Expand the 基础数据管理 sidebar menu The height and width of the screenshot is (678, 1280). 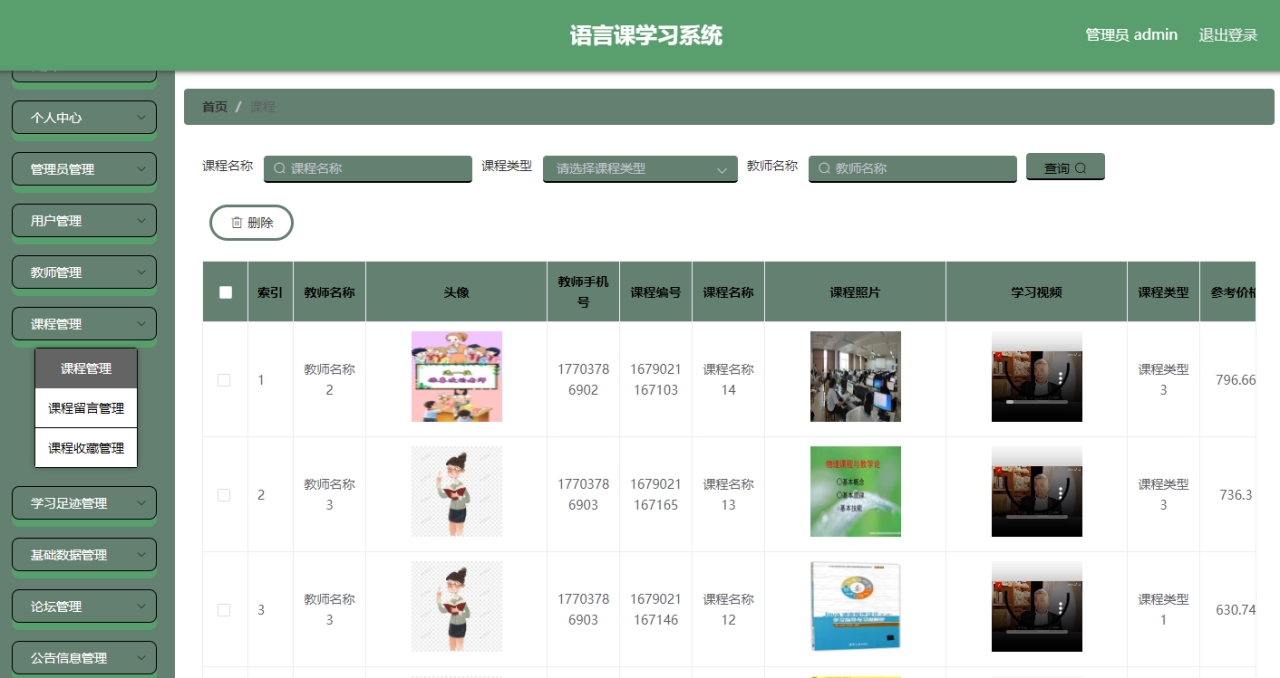click(x=84, y=555)
